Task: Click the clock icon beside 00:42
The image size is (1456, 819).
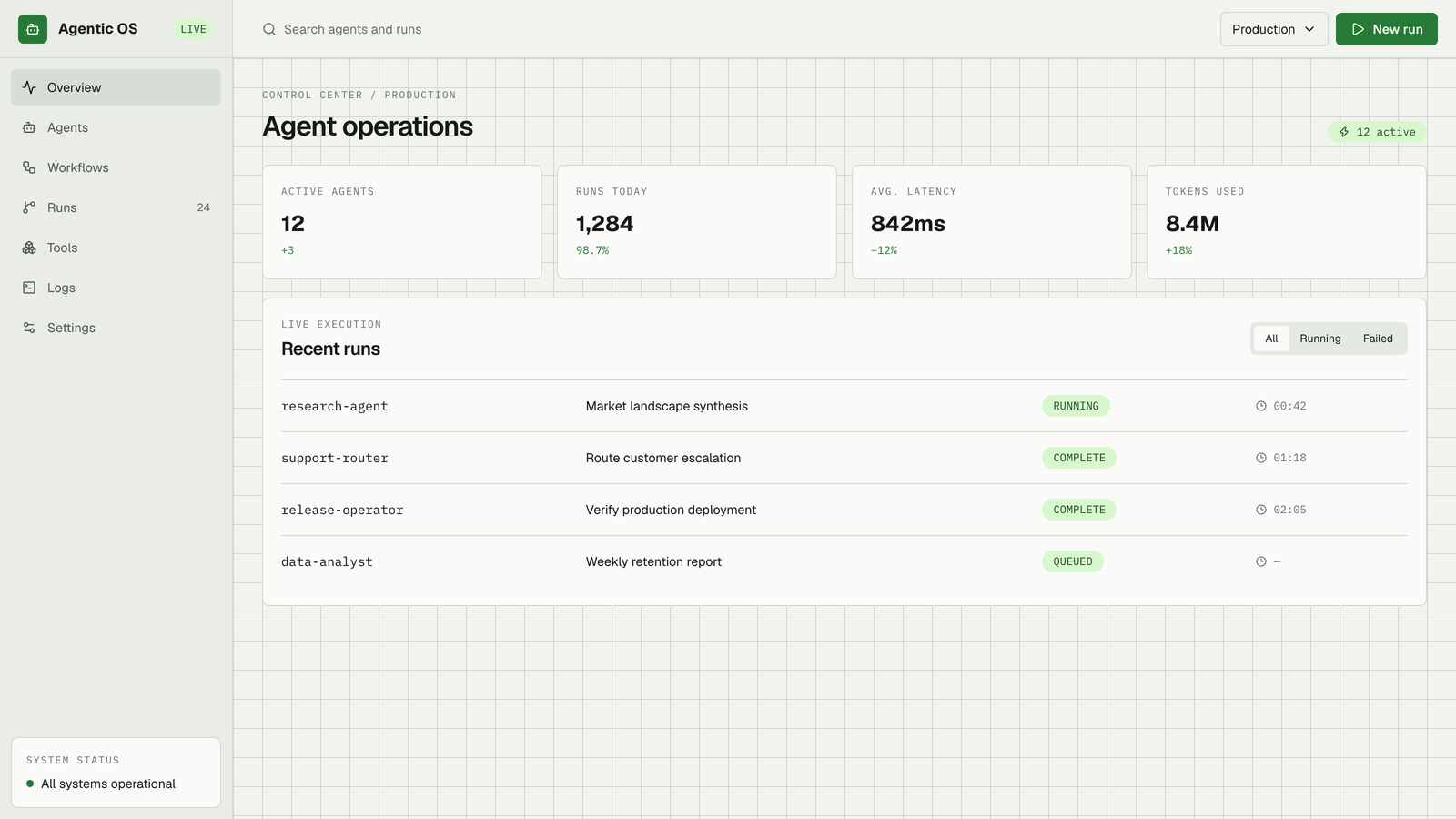Action: click(x=1261, y=406)
